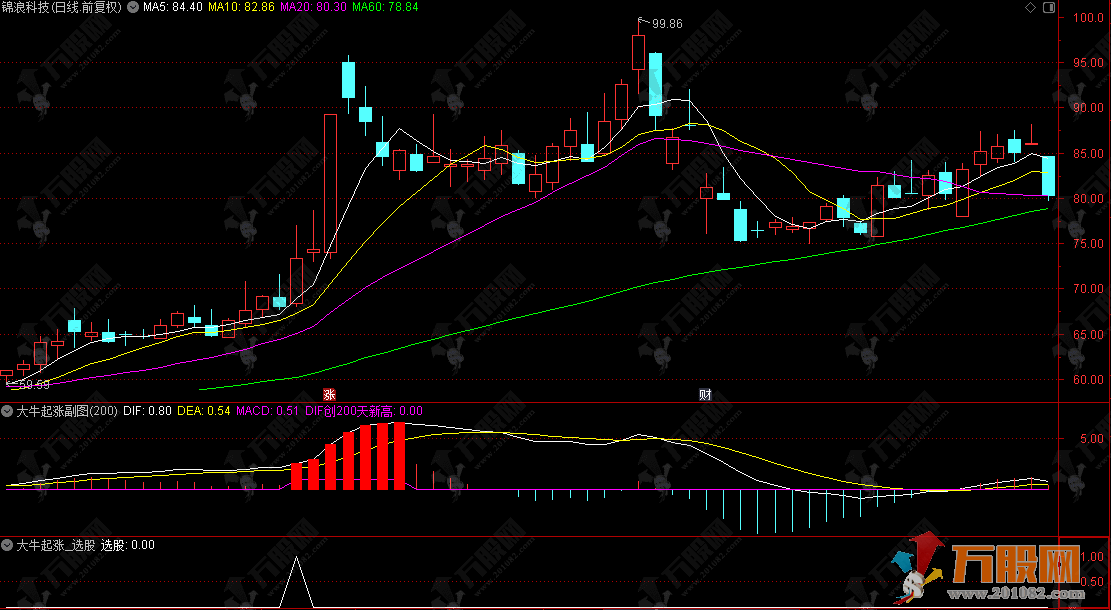Open the 大牛起涨_选股 indicator dropdown arrow
This screenshot has height=610, width=1111.
point(8,545)
